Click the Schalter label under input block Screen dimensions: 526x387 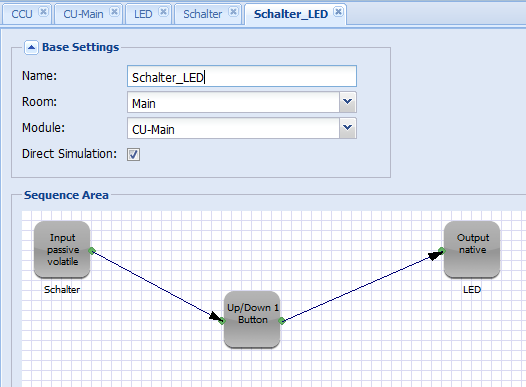(62, 289)
